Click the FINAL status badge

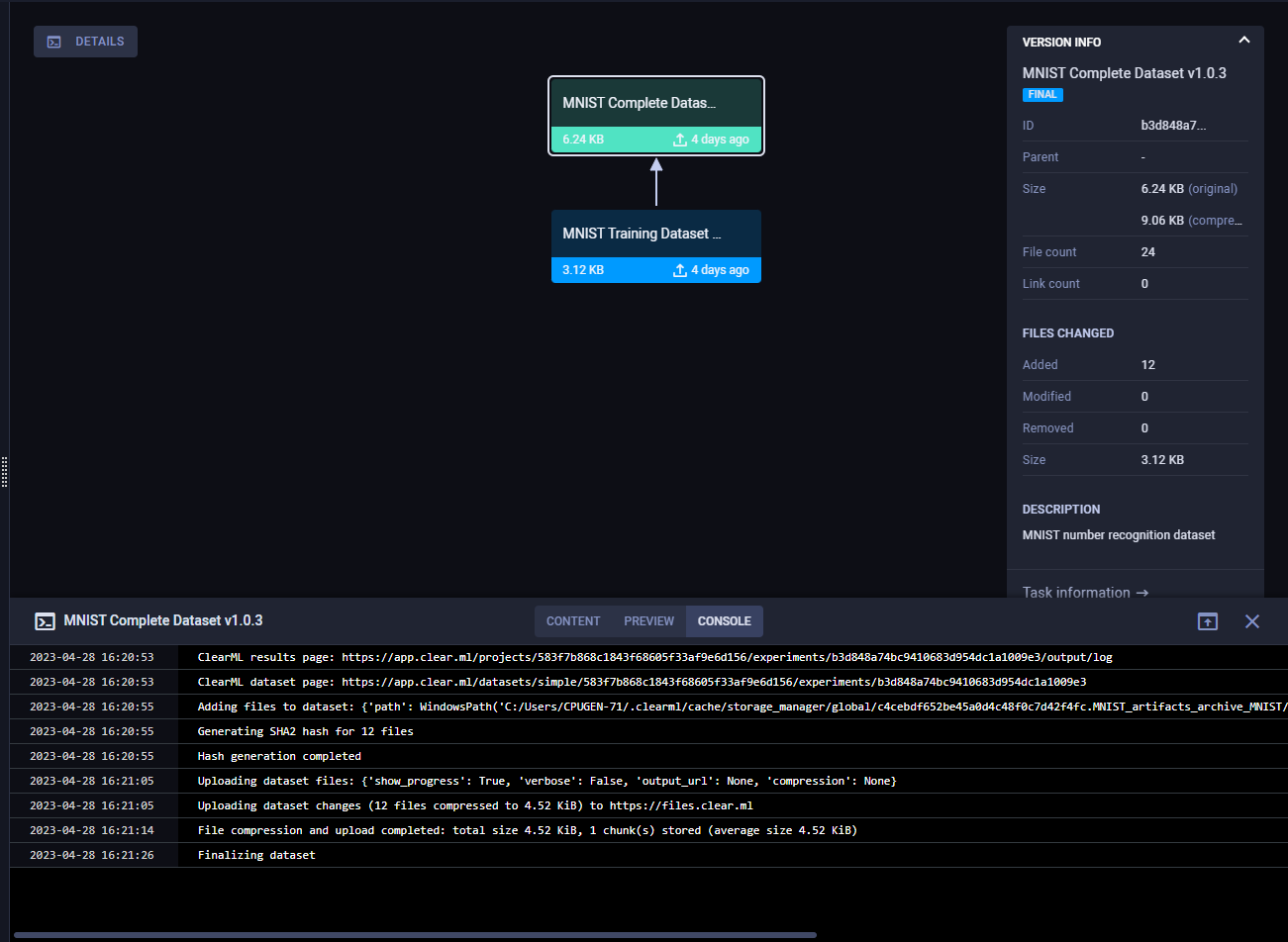(1042, 95)
